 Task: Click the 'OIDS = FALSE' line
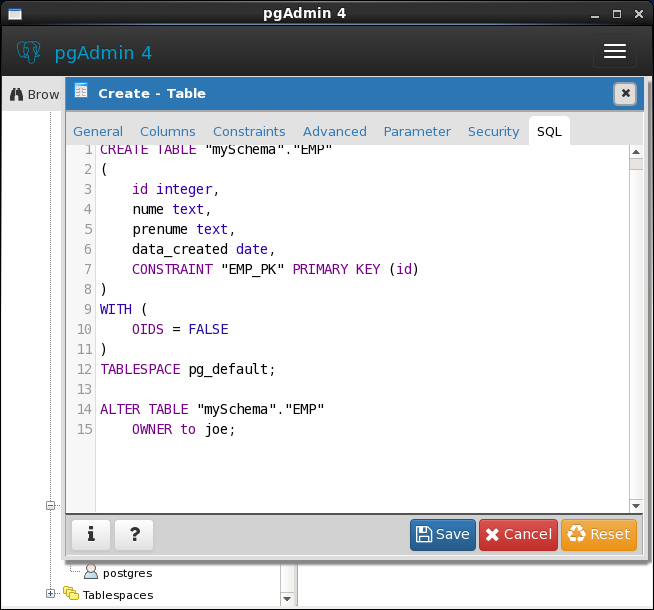pyautogui.click(x=180, y=329)
